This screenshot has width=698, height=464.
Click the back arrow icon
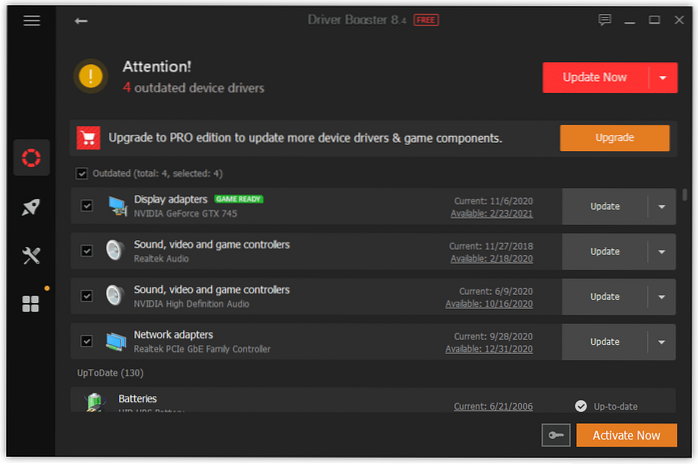(x=81, y=20)
